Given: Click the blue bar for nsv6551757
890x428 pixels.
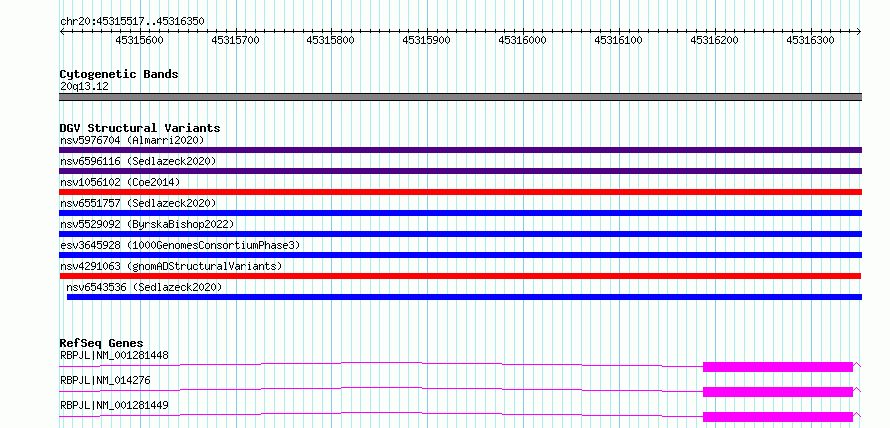Looking at the screenshot, I should coord(460,213).
